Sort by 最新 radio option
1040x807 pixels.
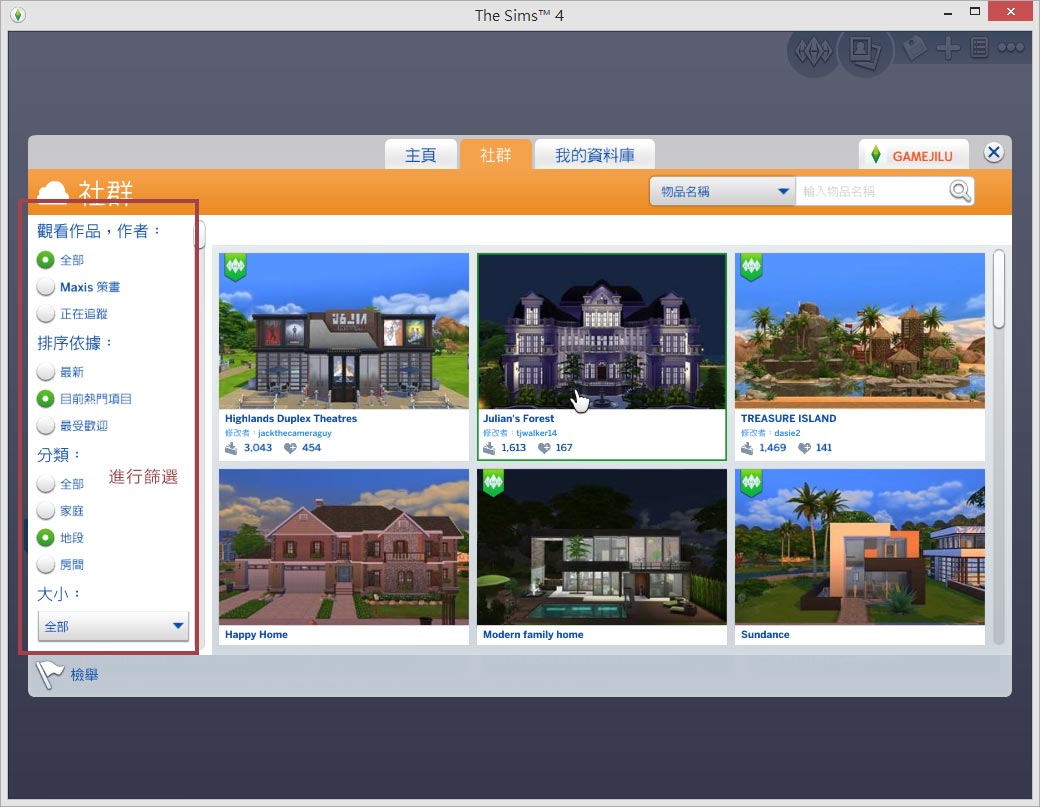pos(45,372)
